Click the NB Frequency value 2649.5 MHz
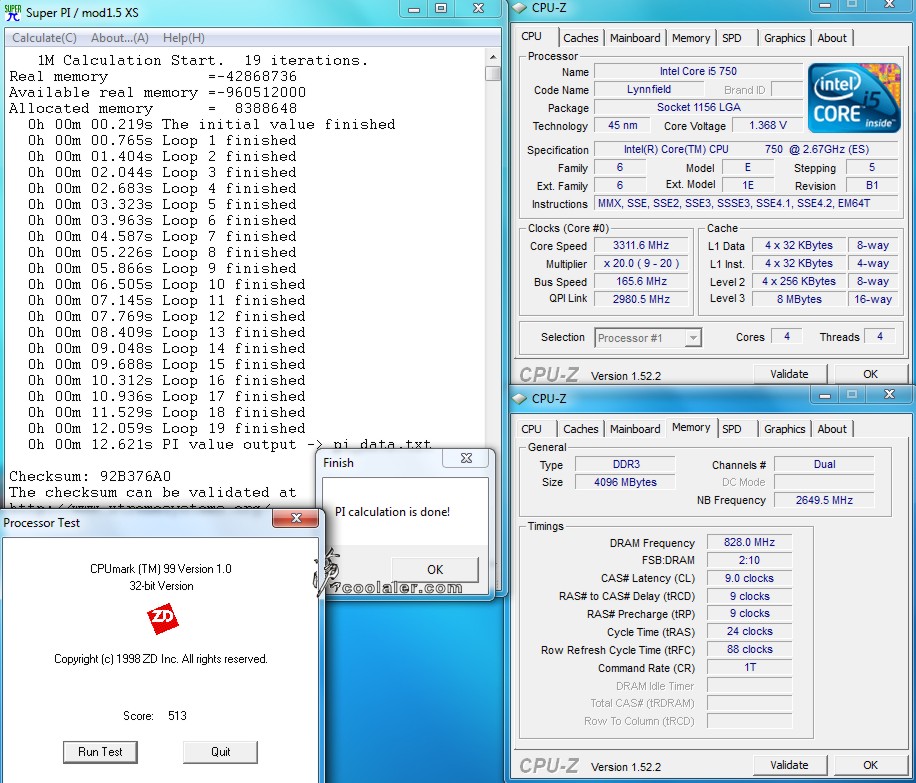The height and width of the screenshot is (783, 916). 824,500
